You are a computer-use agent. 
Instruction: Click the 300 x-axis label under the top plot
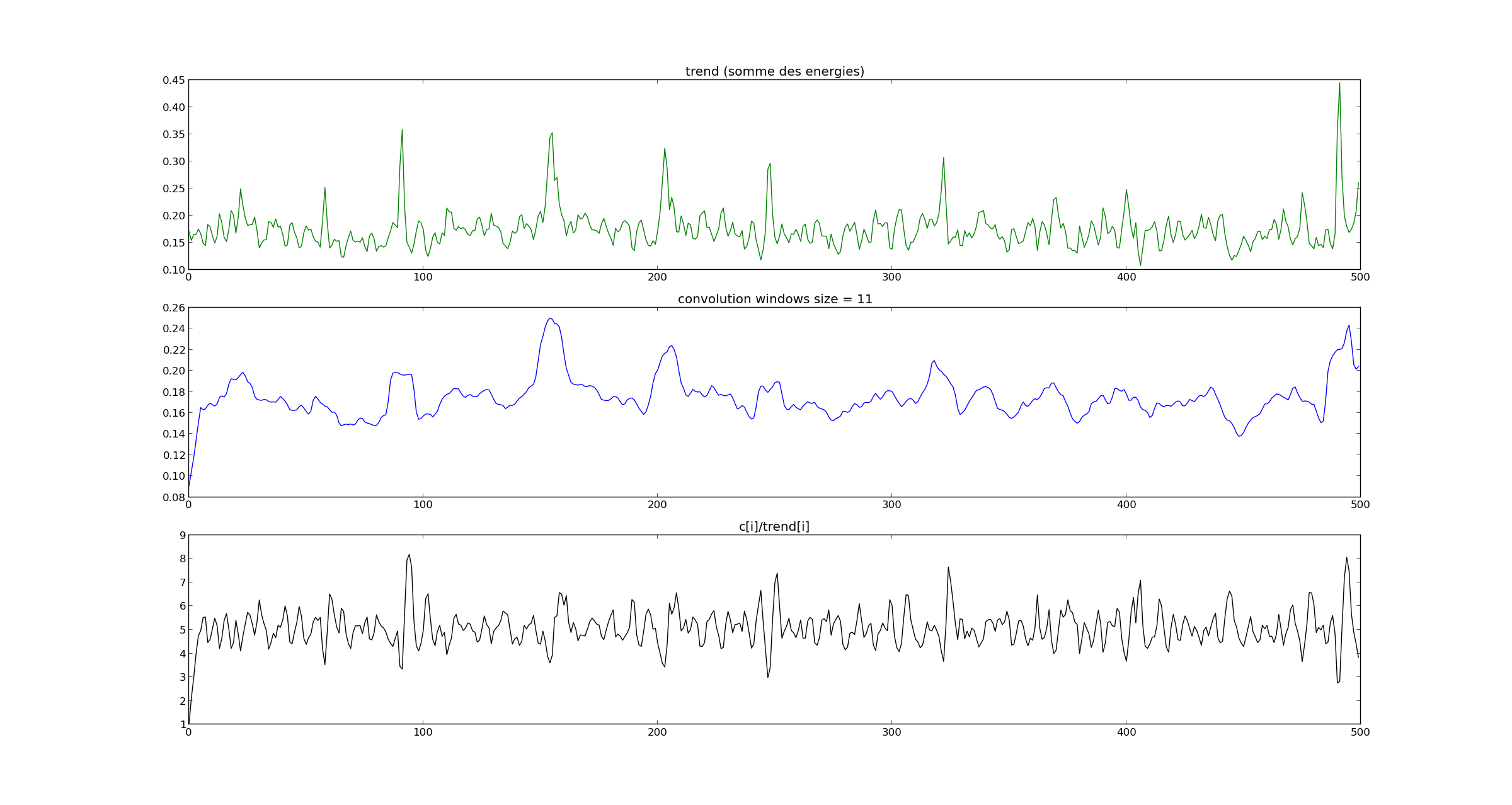pyautogui.click(x=891, y=277)
